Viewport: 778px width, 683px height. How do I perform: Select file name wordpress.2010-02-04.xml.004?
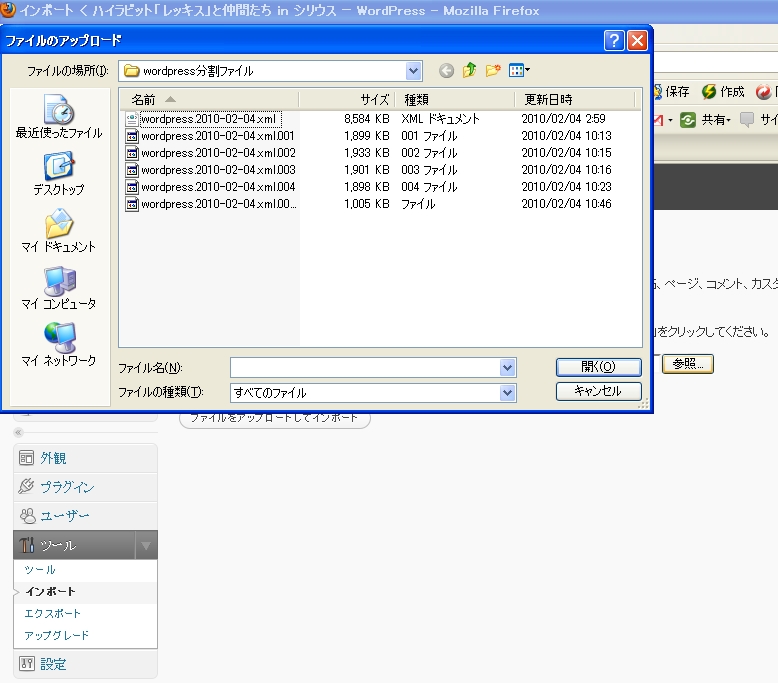pyautogui.click(x=218, y=187)
